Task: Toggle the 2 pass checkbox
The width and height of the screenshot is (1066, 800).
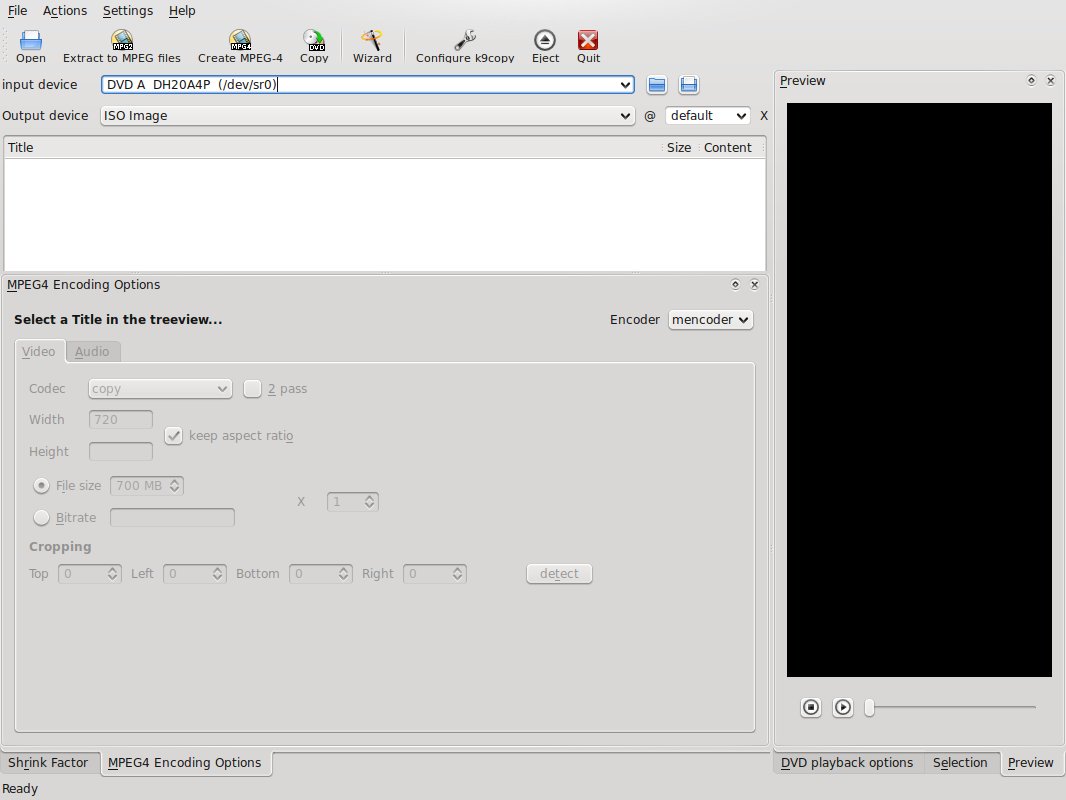Action: pyautogui.click(x=252, y=389)
